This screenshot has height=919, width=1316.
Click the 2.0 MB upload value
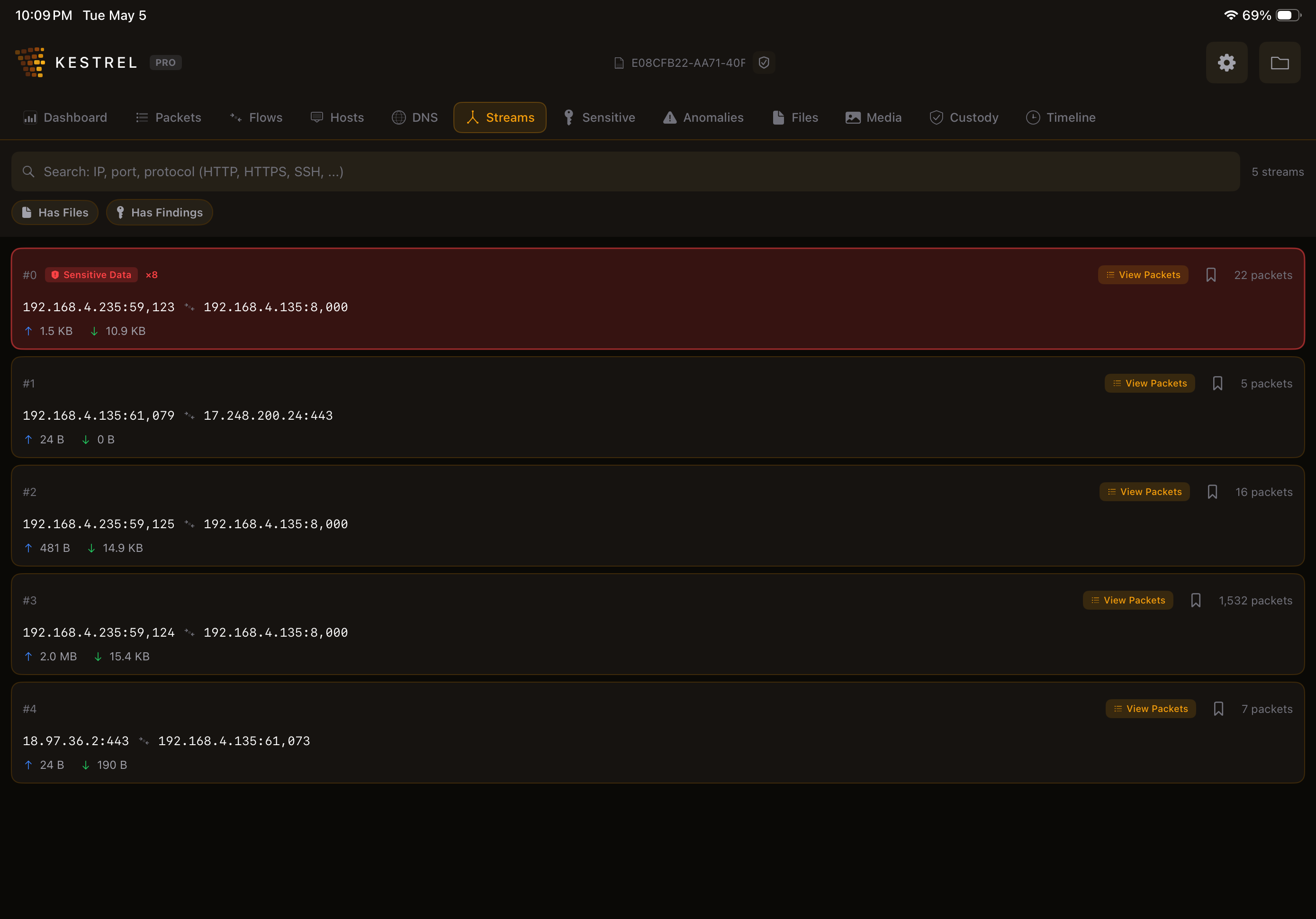tap(58, 656)
